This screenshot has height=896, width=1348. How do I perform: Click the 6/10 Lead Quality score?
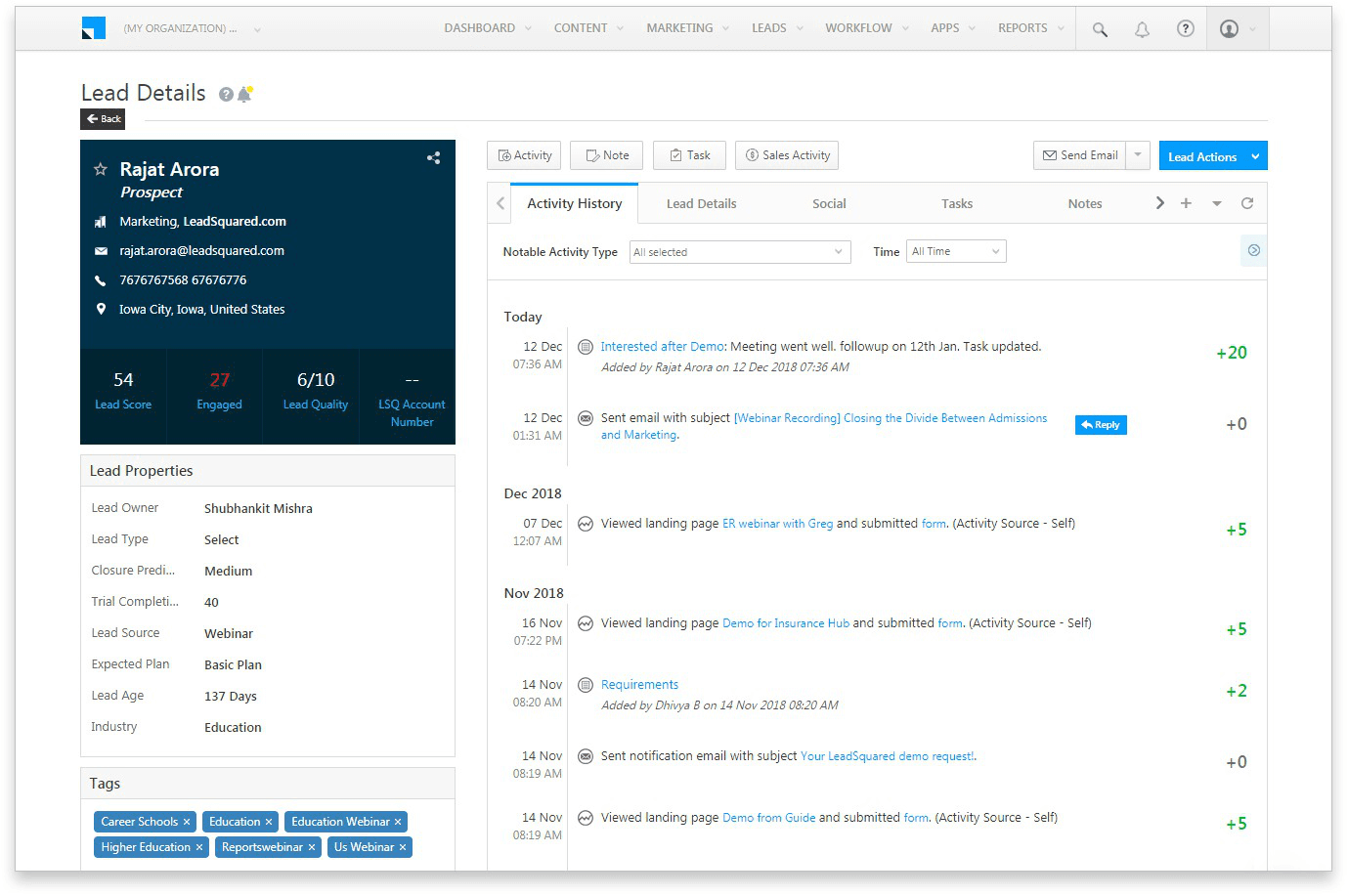313,379
